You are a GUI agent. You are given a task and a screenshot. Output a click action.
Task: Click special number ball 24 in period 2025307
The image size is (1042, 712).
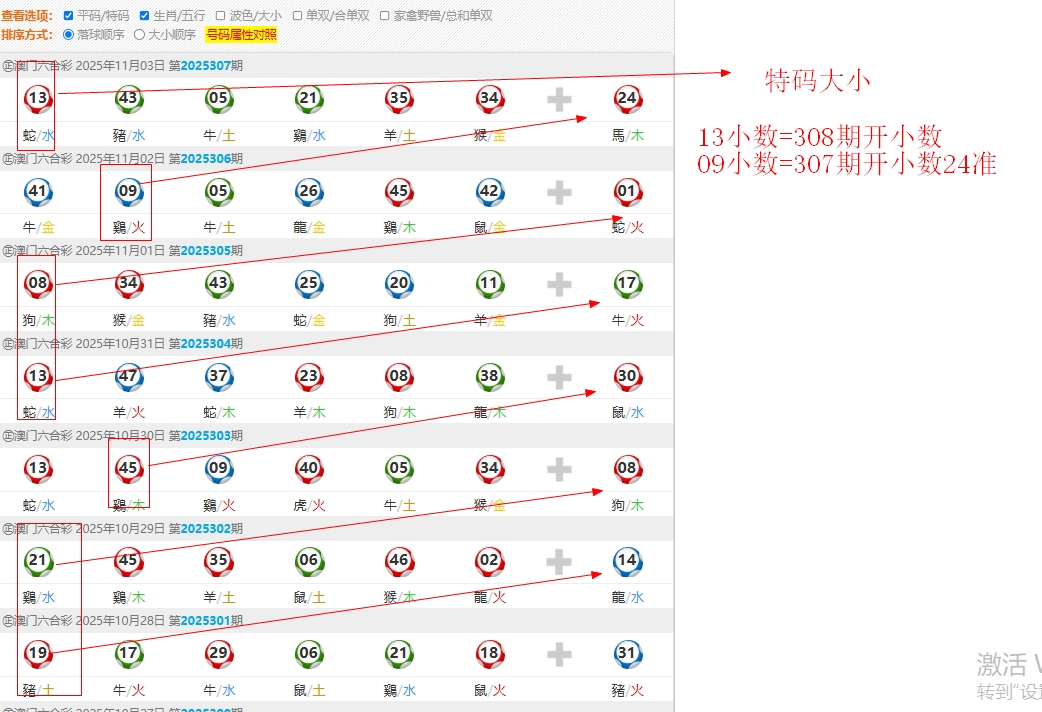pos(627,98)
